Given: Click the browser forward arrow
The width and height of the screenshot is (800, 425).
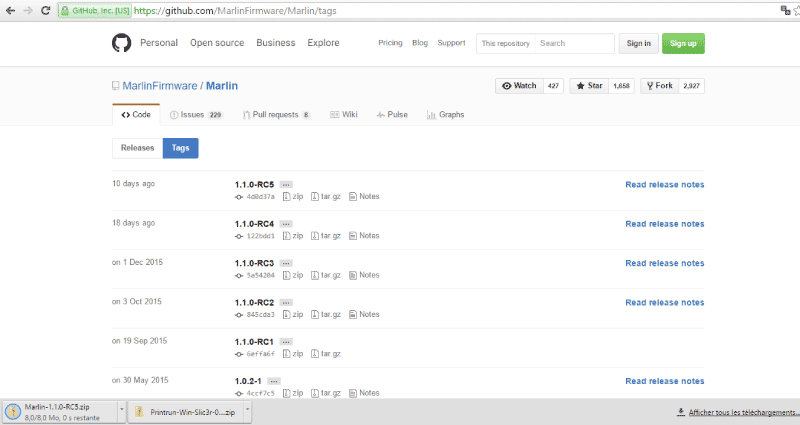Looking at the screenshot, I should click(28, 11).
